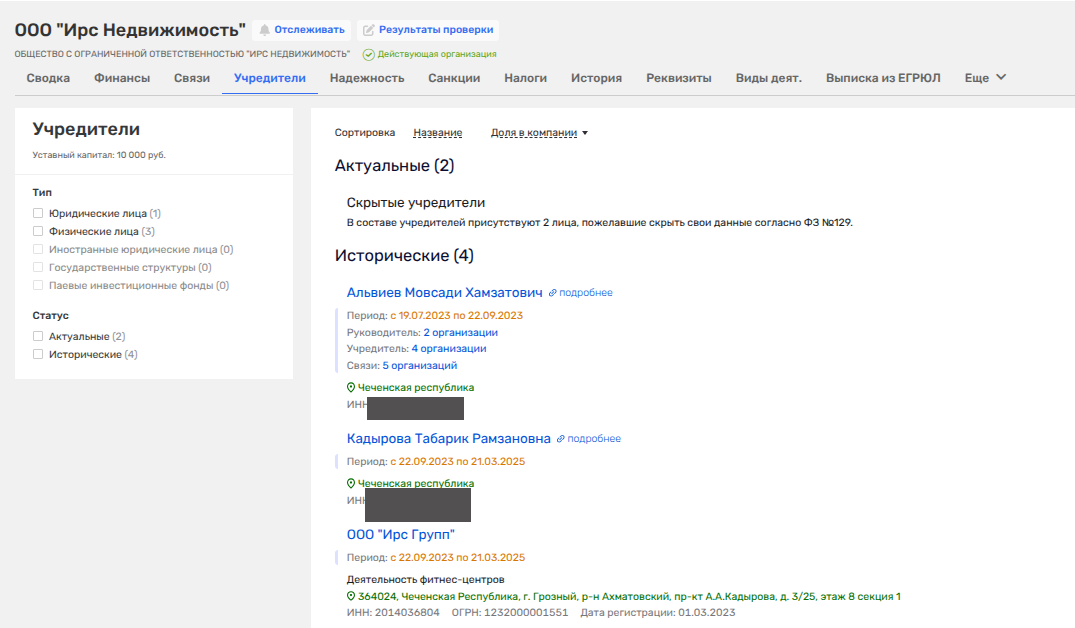This screenshot has width=1075, height=628.
Task: Enable the Актуальные status filter
Action: tap(38, 336)
